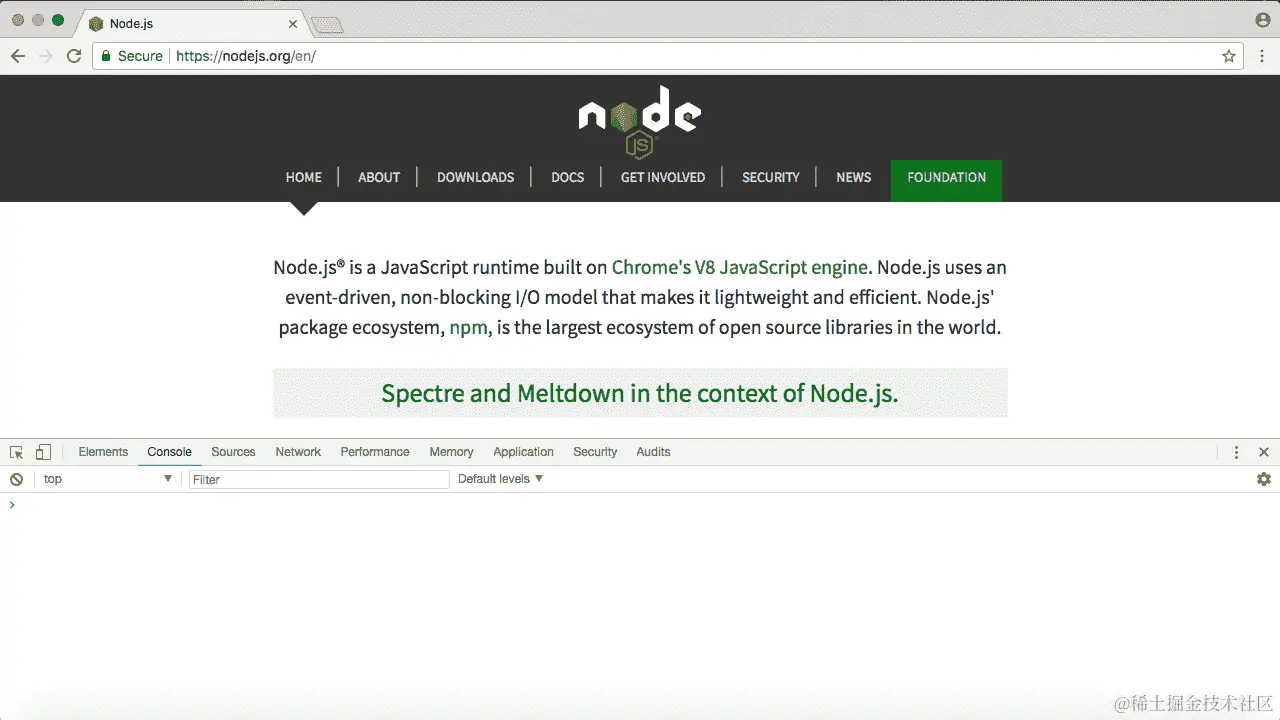Open the Spectre and Meltdown banner link
Image resolution: width=1280 pixels, height=720 pixels.
click(640, 393)
